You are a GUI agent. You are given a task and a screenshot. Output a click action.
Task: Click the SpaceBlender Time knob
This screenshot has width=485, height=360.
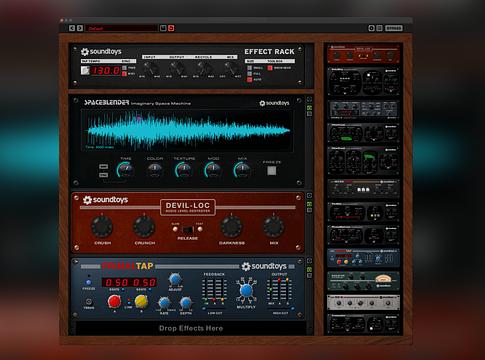(125, 170)
